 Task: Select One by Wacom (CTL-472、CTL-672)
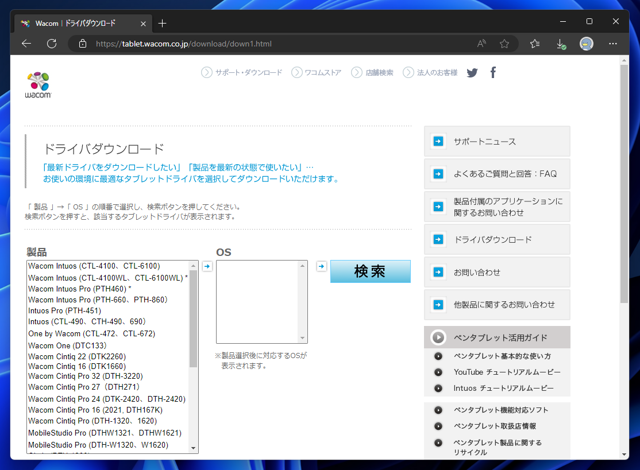[92, 334]
